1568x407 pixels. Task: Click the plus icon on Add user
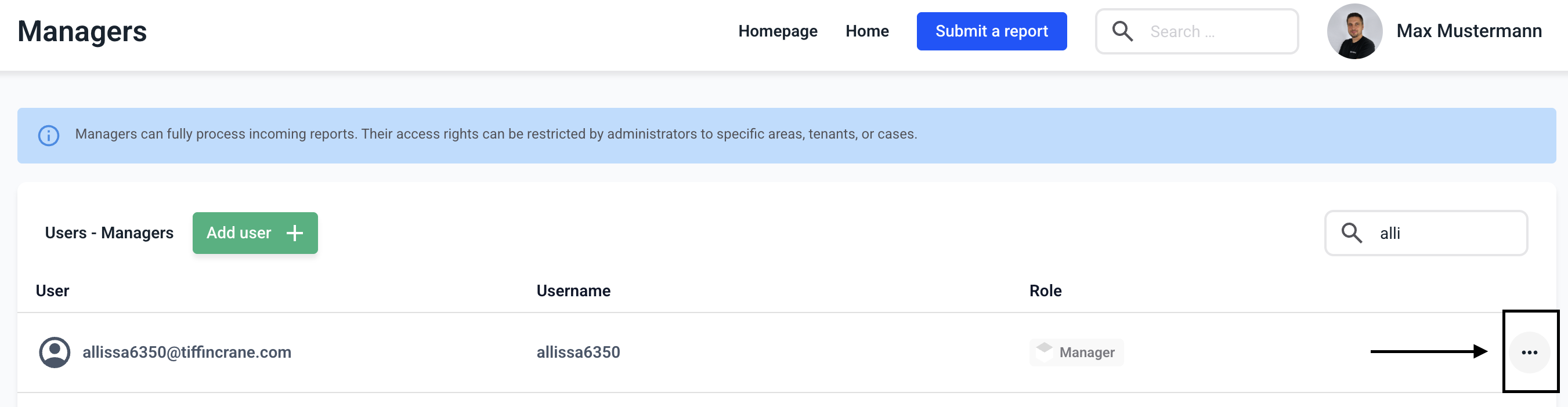[295, 233]
